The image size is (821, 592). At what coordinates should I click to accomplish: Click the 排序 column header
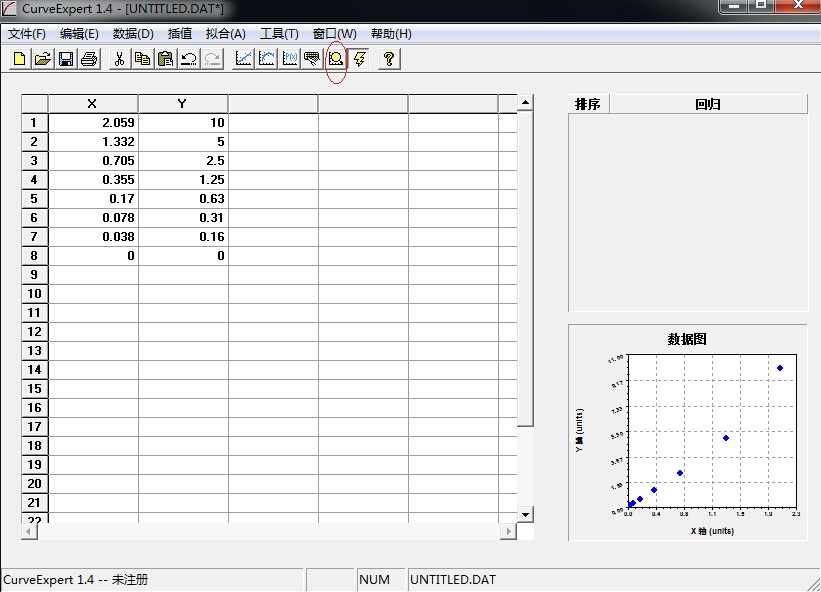point(589,104)
